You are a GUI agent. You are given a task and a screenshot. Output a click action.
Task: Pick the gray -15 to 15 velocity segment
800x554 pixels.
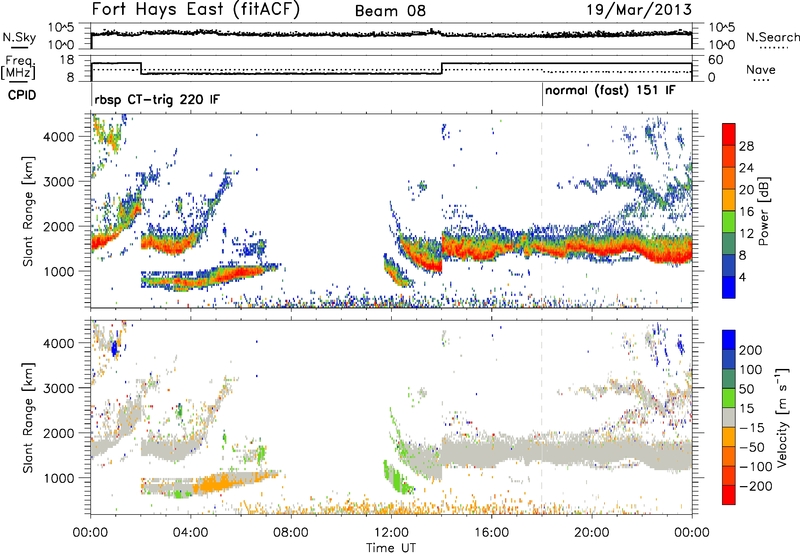point(729,417)
